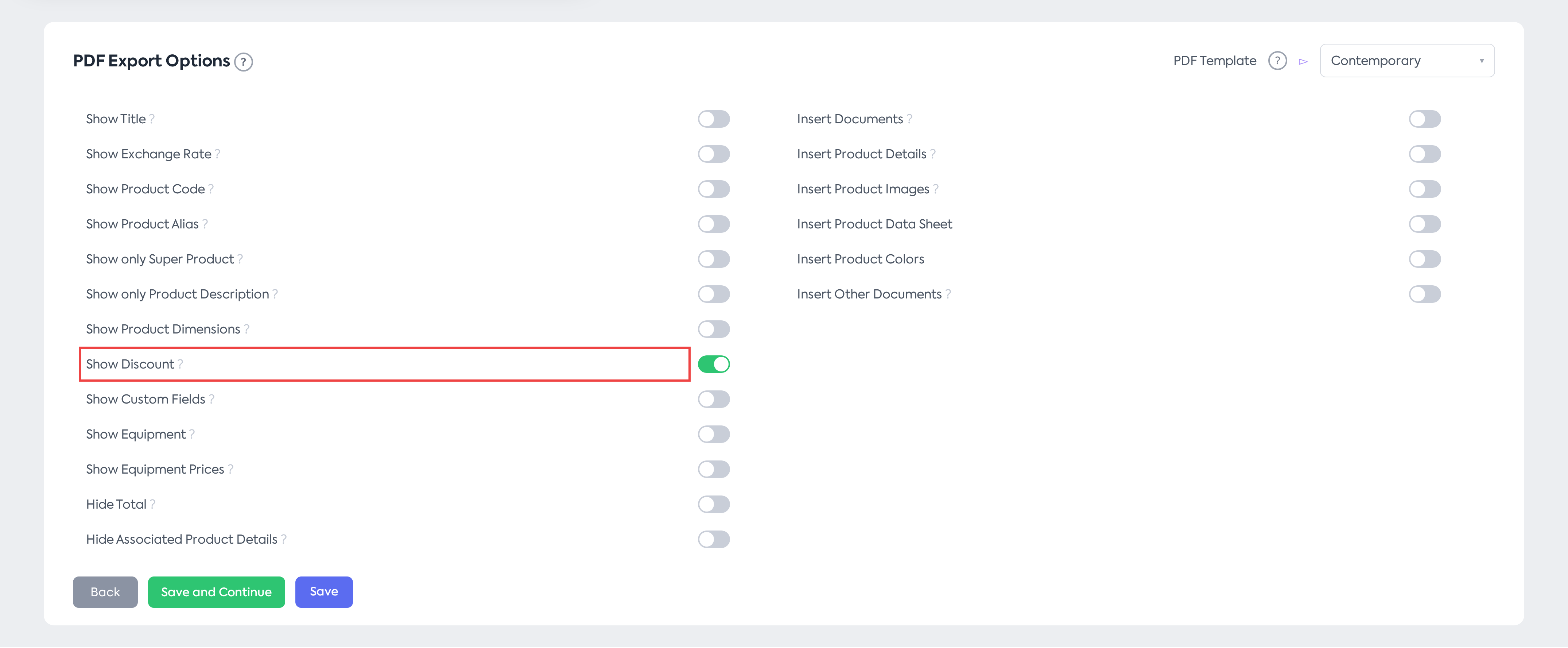Click help mark next to Show Custom Fields
The height and width of the screenshot is (648, 1568).
tap(212, 400)
